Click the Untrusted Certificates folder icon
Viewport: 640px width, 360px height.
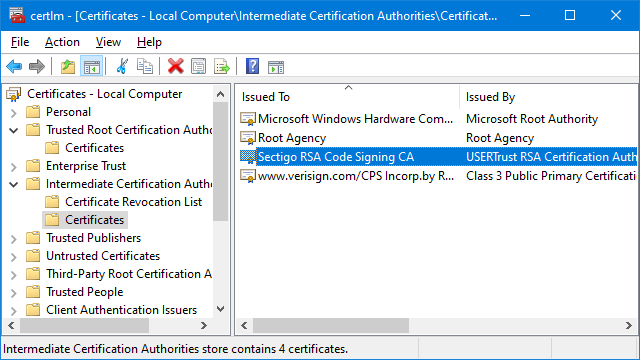[33, 256]
